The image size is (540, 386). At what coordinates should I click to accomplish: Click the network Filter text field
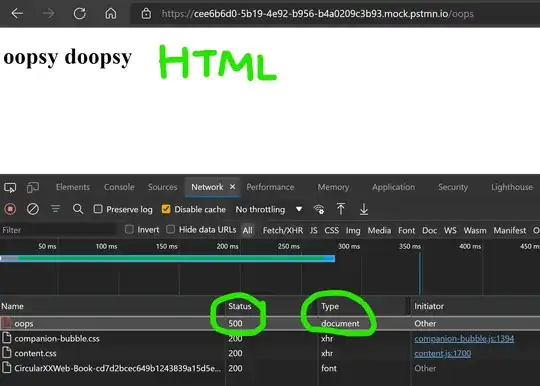pyautogui.click(x=58, y=230)
